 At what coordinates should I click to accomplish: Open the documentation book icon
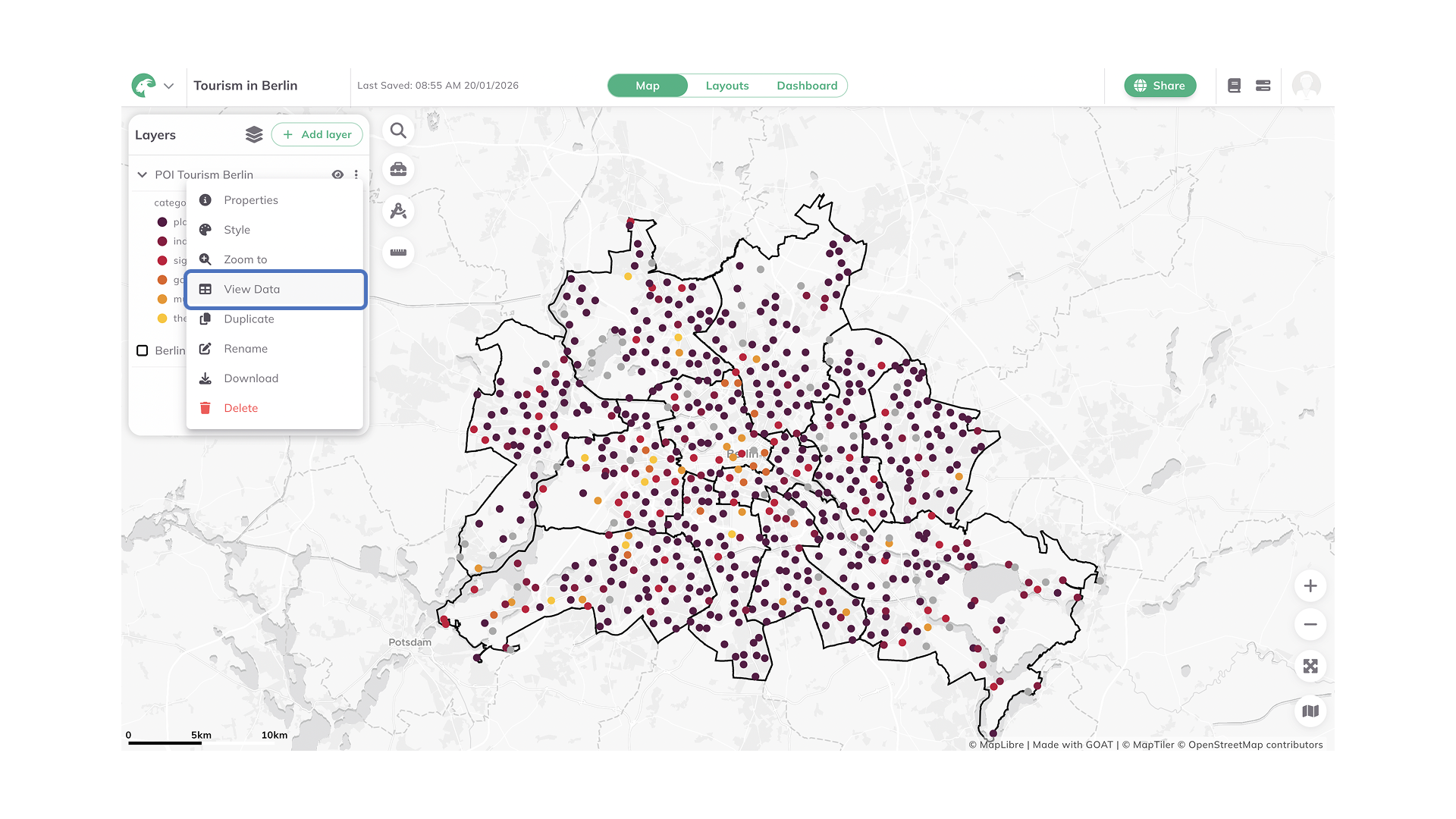click(1234, 86)
